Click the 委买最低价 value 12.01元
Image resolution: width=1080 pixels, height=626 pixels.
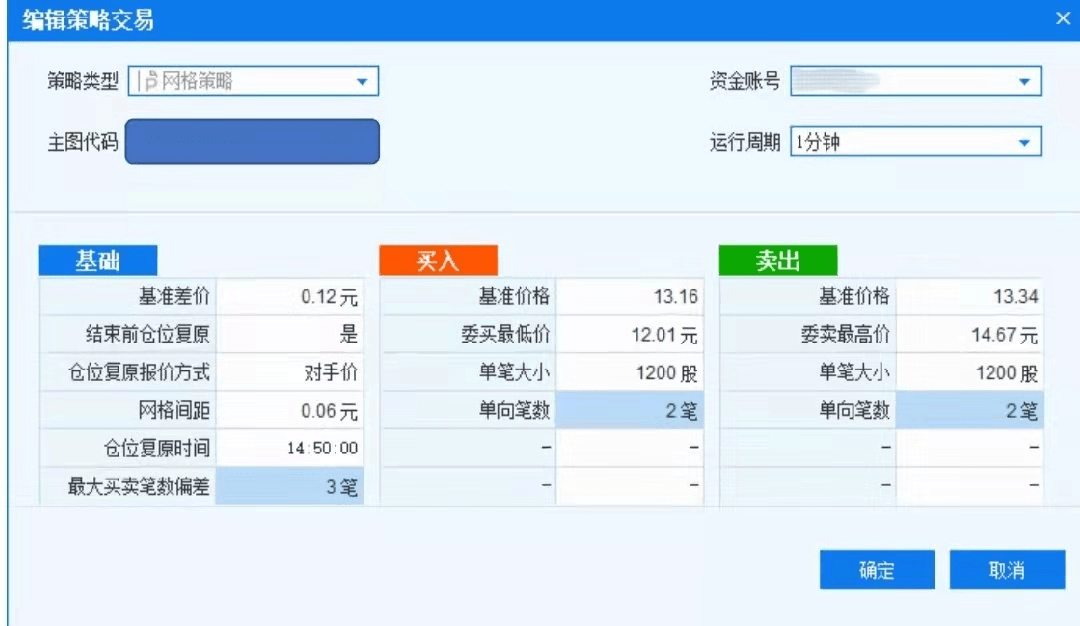tap(630, 334)
